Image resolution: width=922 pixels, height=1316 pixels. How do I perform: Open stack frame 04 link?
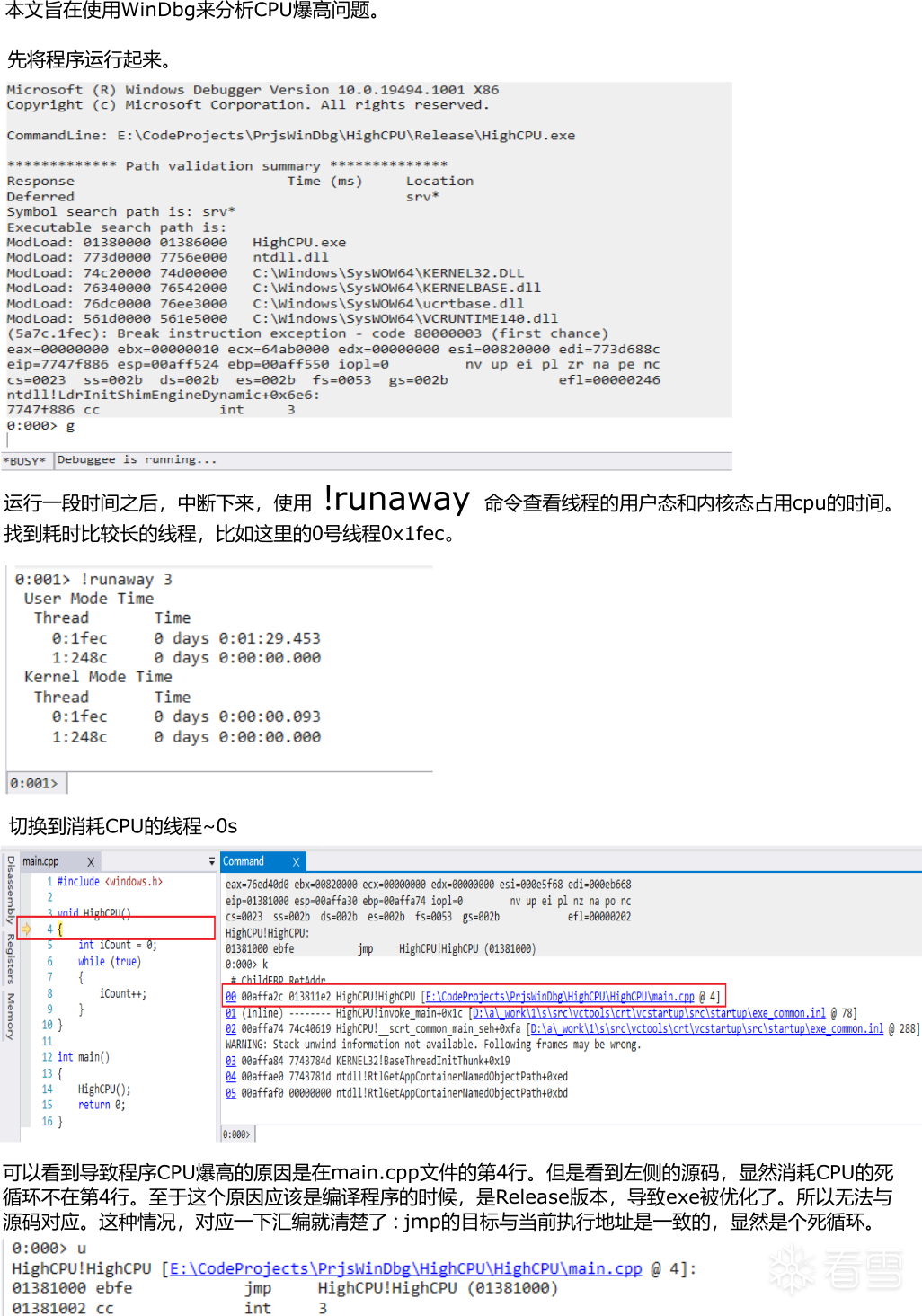pos(231,1076)
